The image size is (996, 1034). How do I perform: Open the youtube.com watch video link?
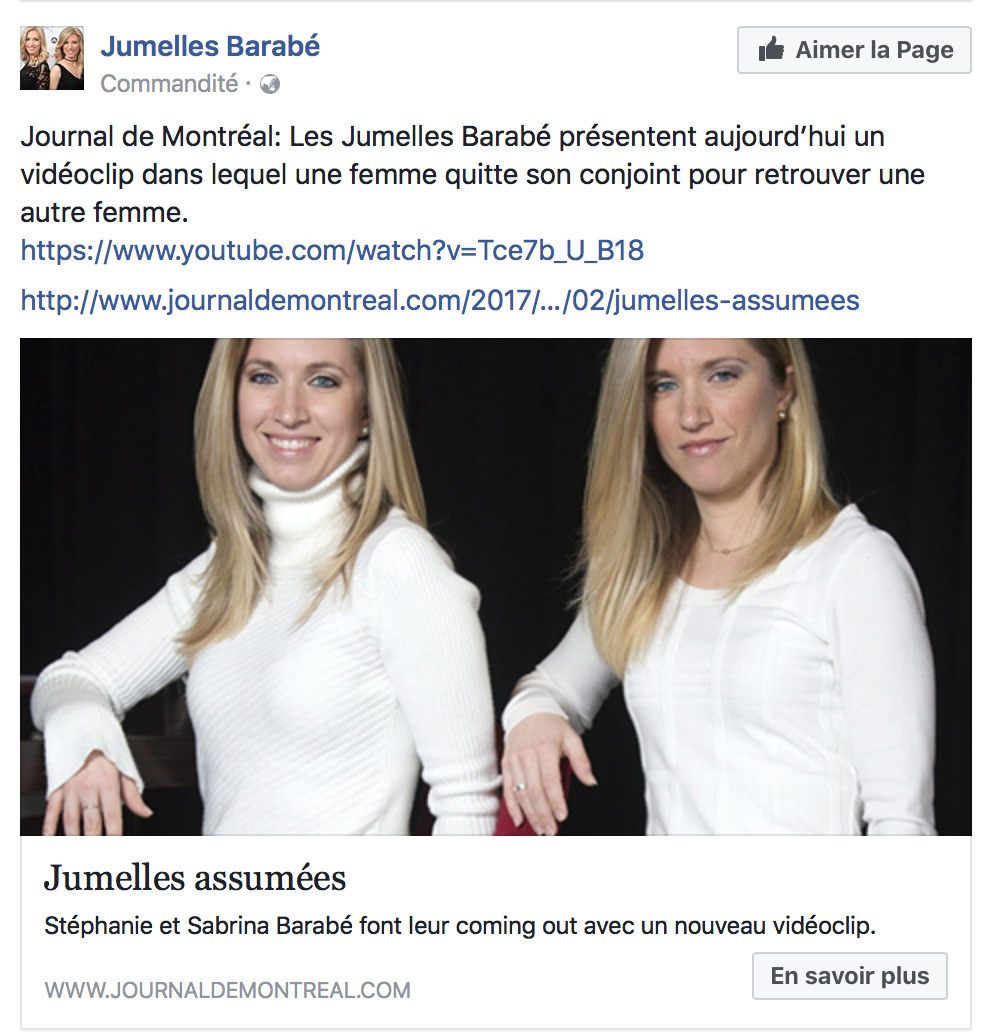[x=332, y=251]
